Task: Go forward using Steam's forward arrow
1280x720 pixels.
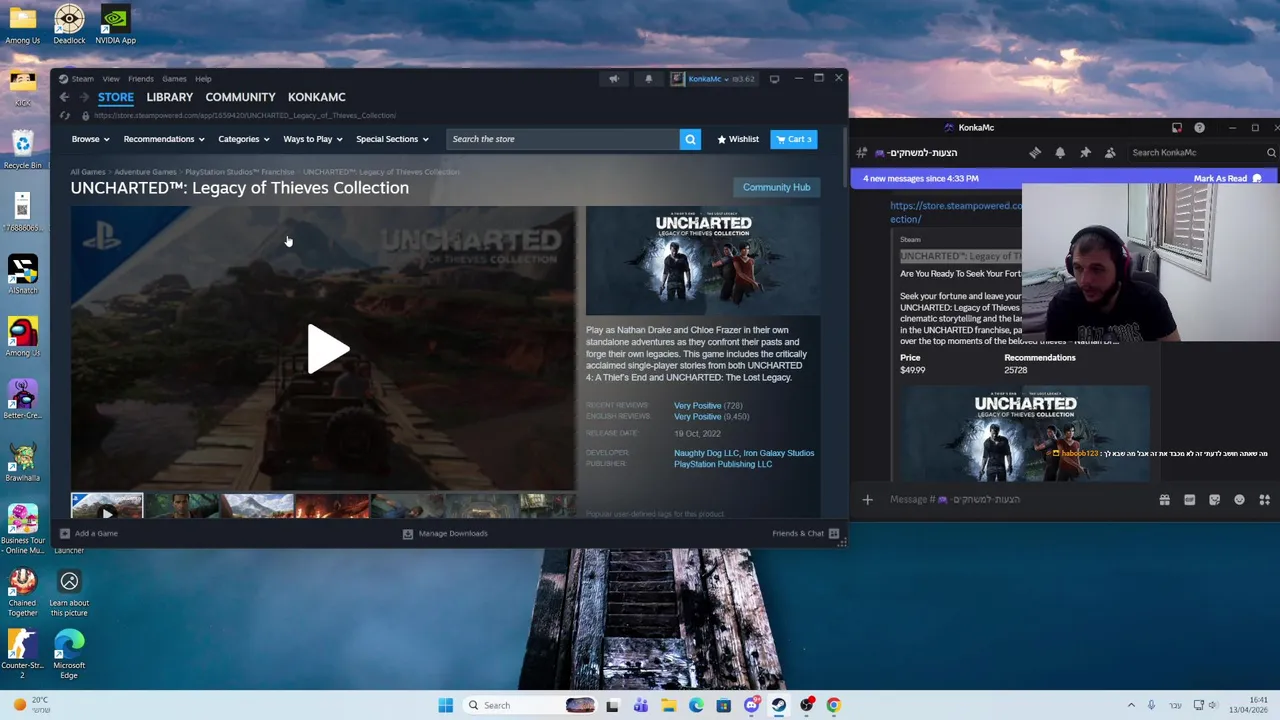Action: [x=84, y=97]
